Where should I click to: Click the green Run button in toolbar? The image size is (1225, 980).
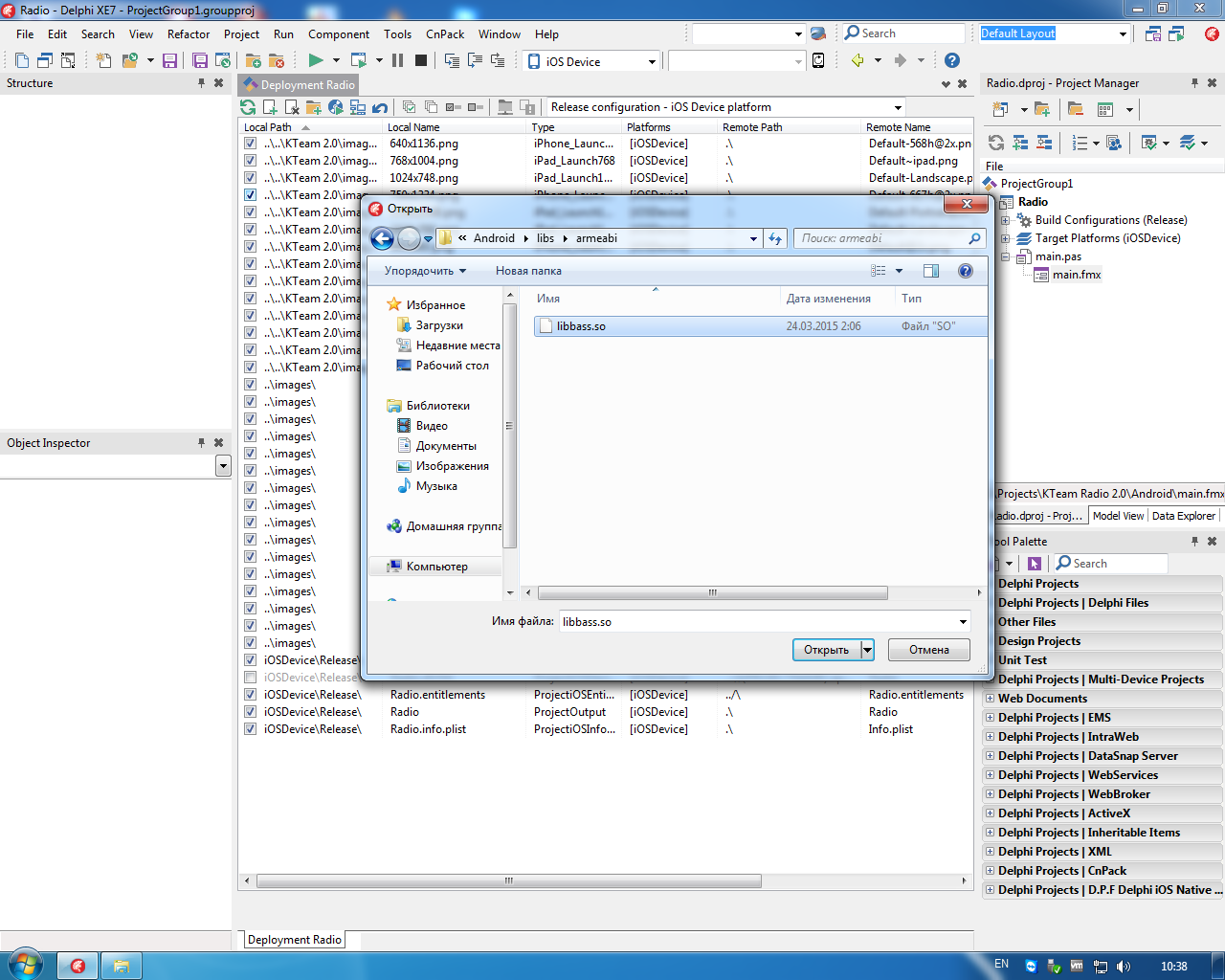(x=315, y=60)
